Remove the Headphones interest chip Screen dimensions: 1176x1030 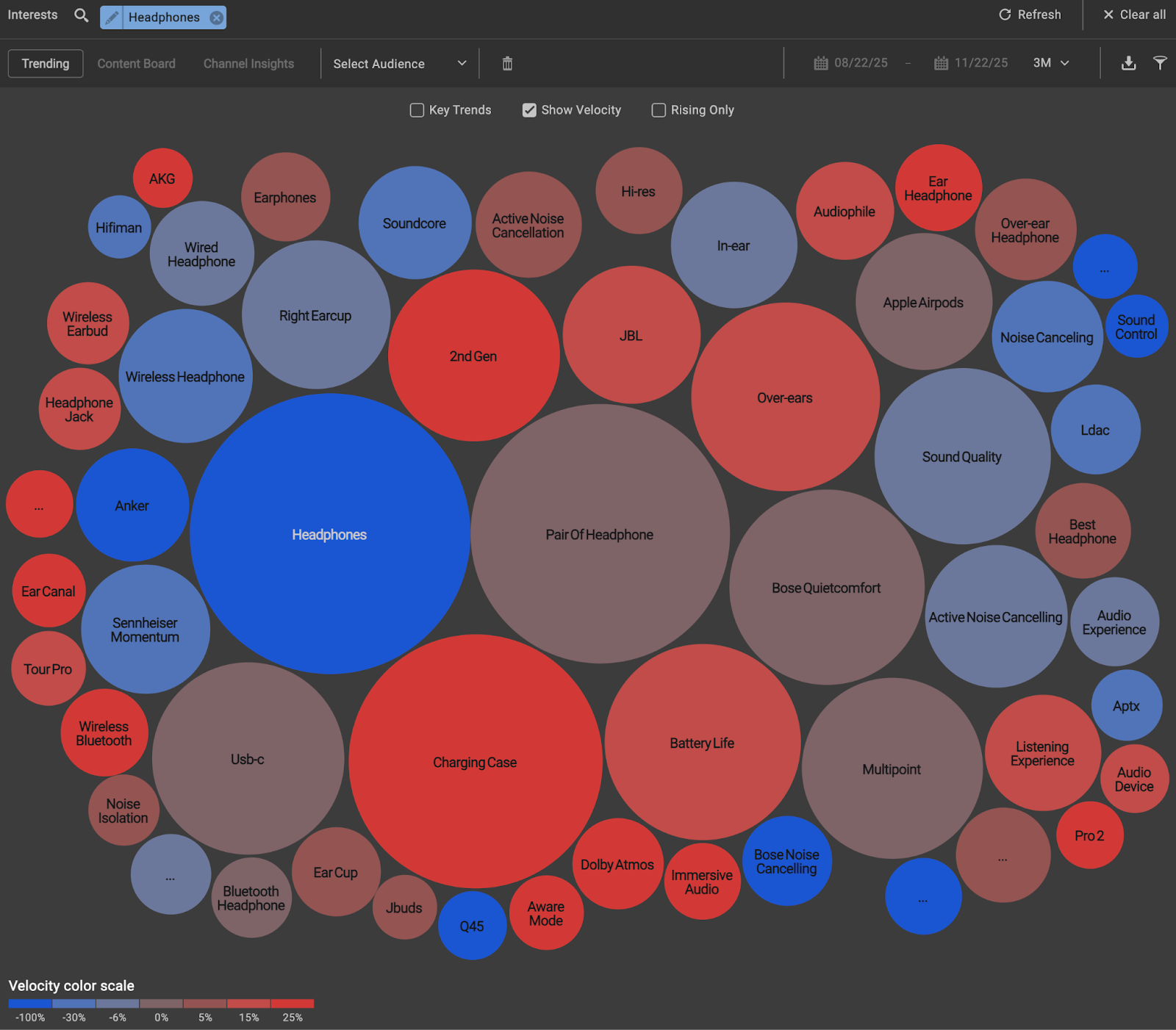click(x=215, y=17)
